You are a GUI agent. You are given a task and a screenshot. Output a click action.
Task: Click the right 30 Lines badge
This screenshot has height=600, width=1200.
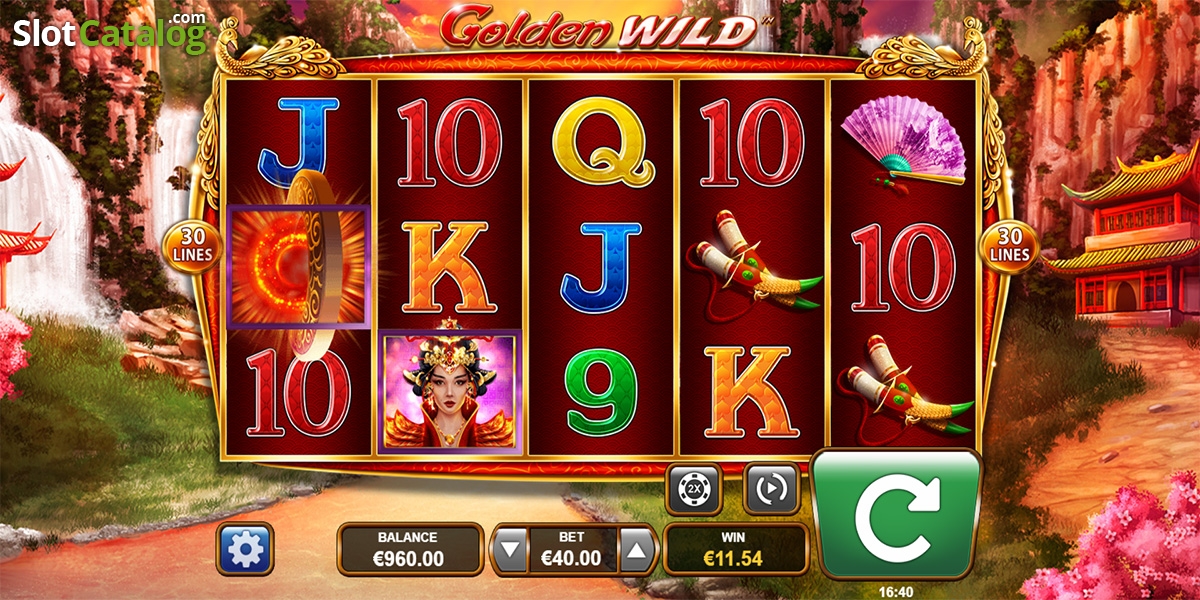point(1010,246)
